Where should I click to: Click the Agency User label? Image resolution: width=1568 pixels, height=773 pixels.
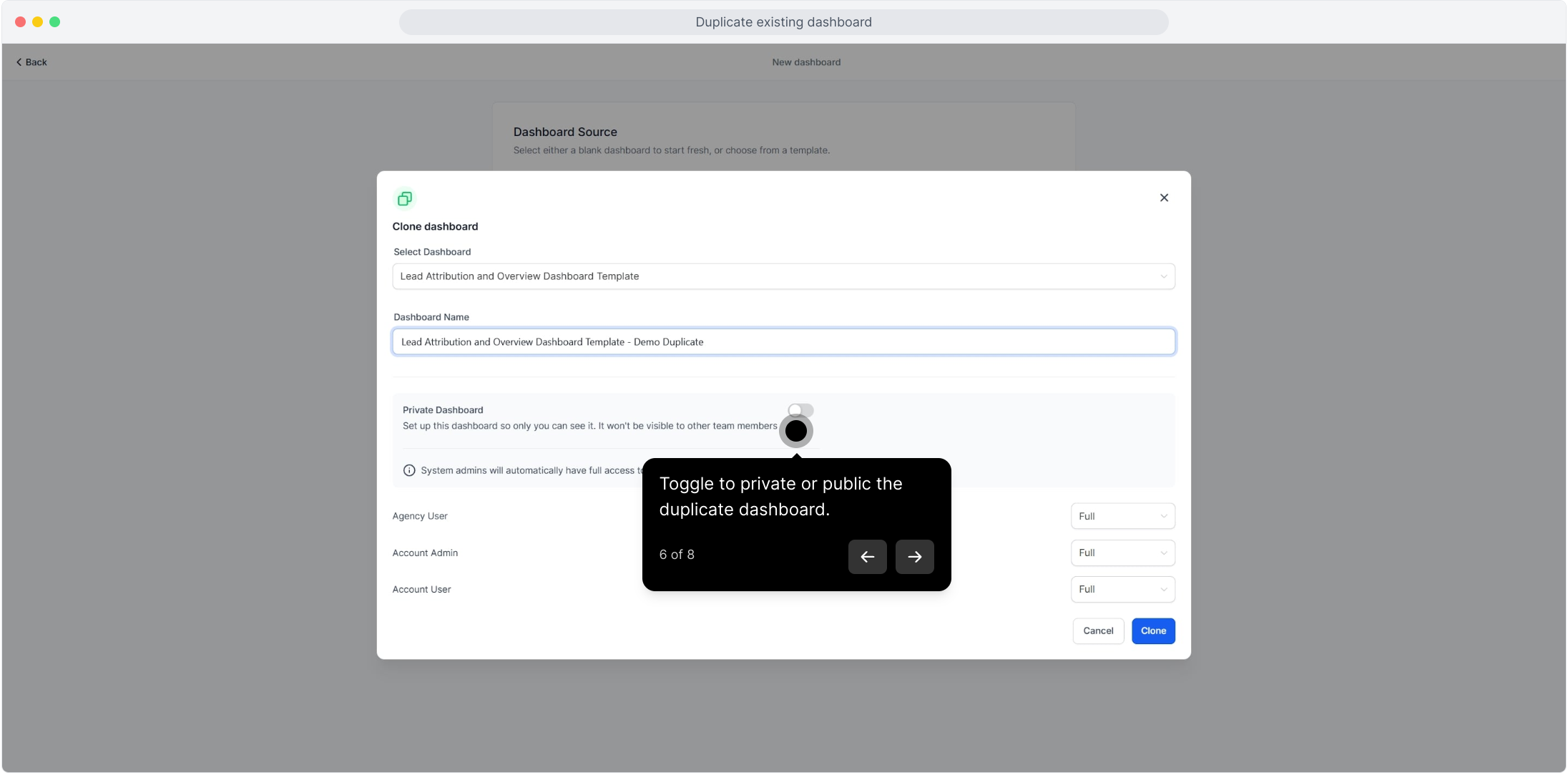point(420,516)
